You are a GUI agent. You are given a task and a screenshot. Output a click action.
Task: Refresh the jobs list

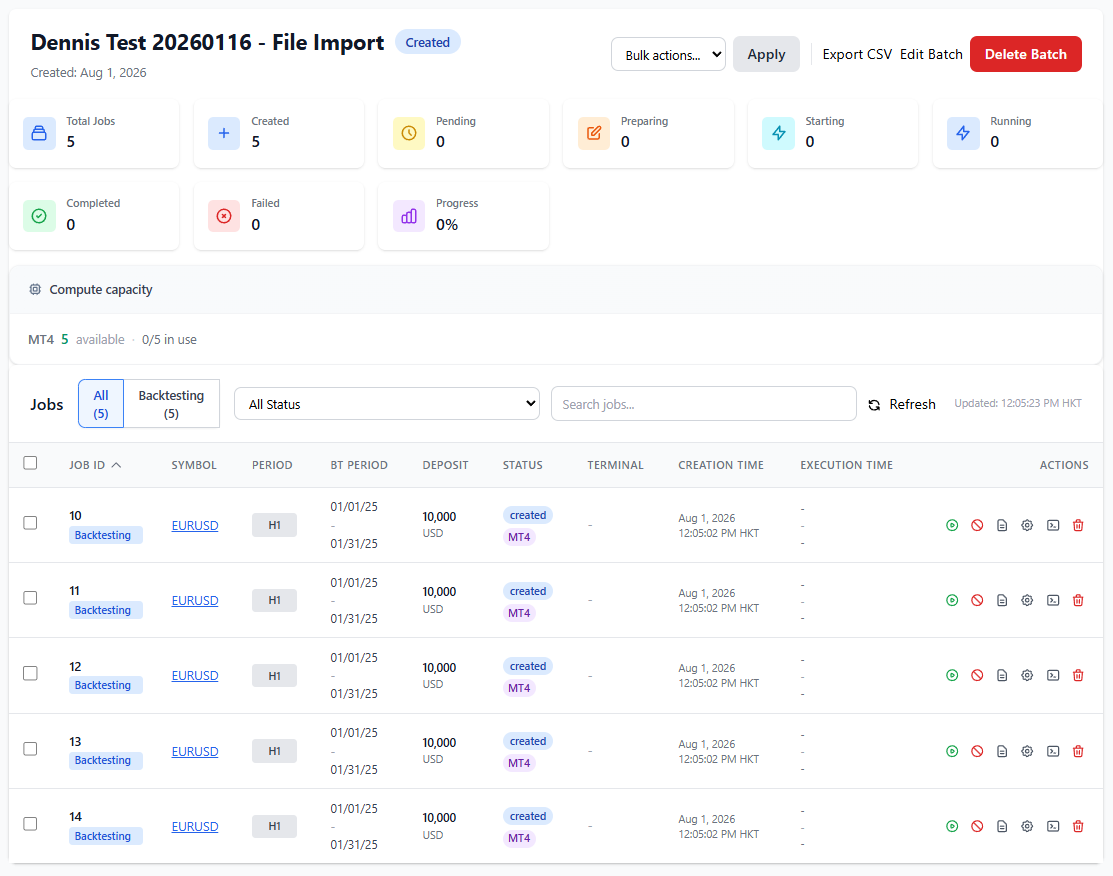[902, 404]
